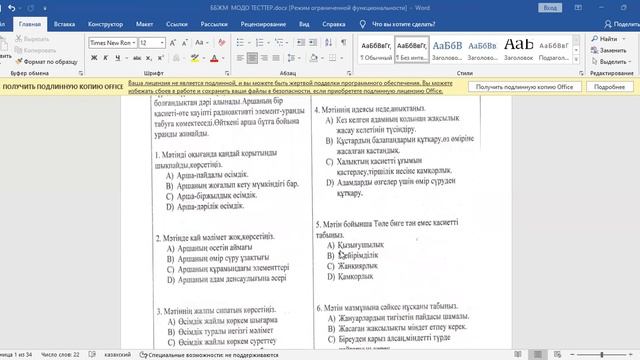
Task: Open the font color dropdown arrow
Action: click(223, 58)
